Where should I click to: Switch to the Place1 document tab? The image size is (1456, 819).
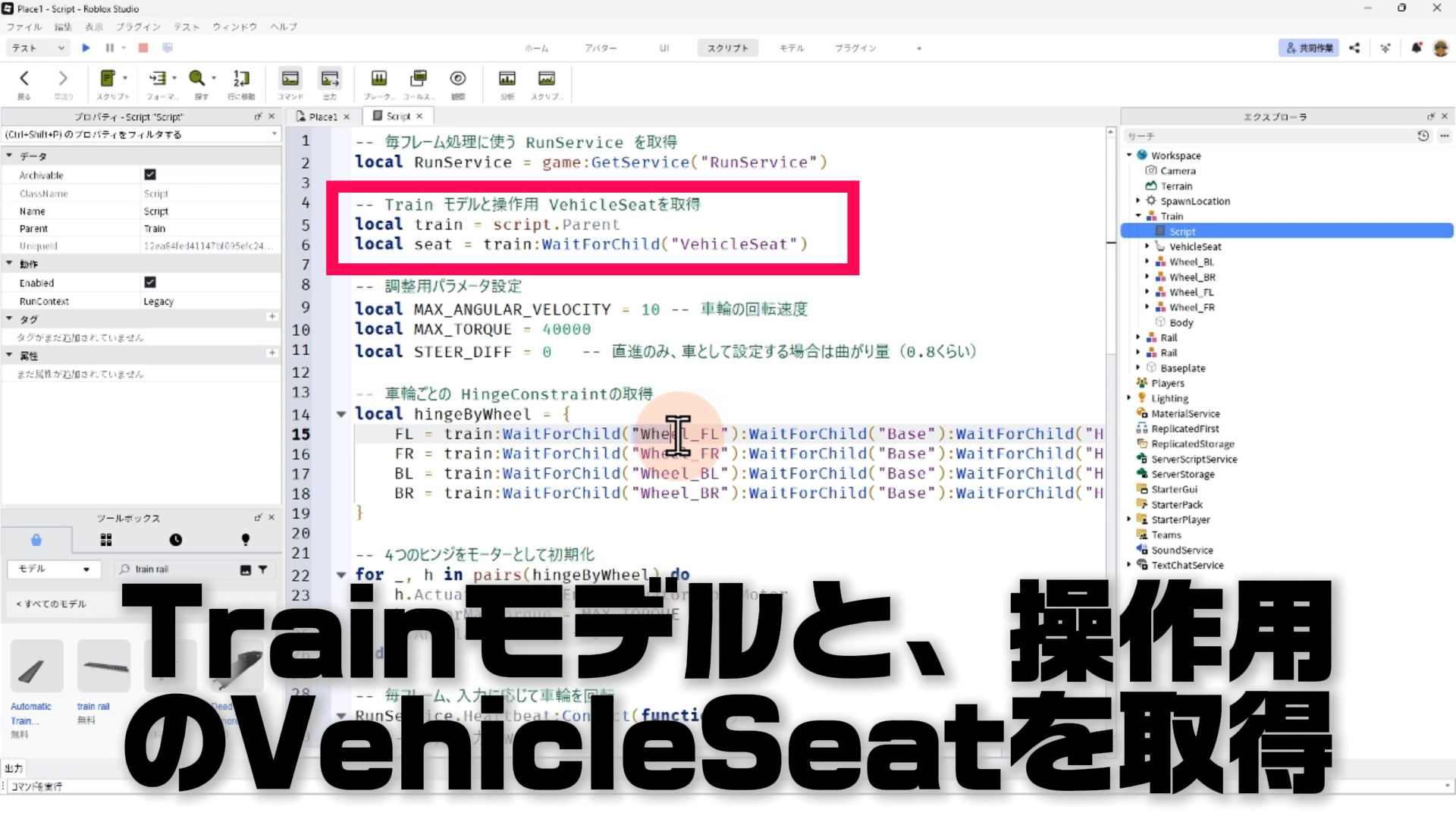pos(322,116)
